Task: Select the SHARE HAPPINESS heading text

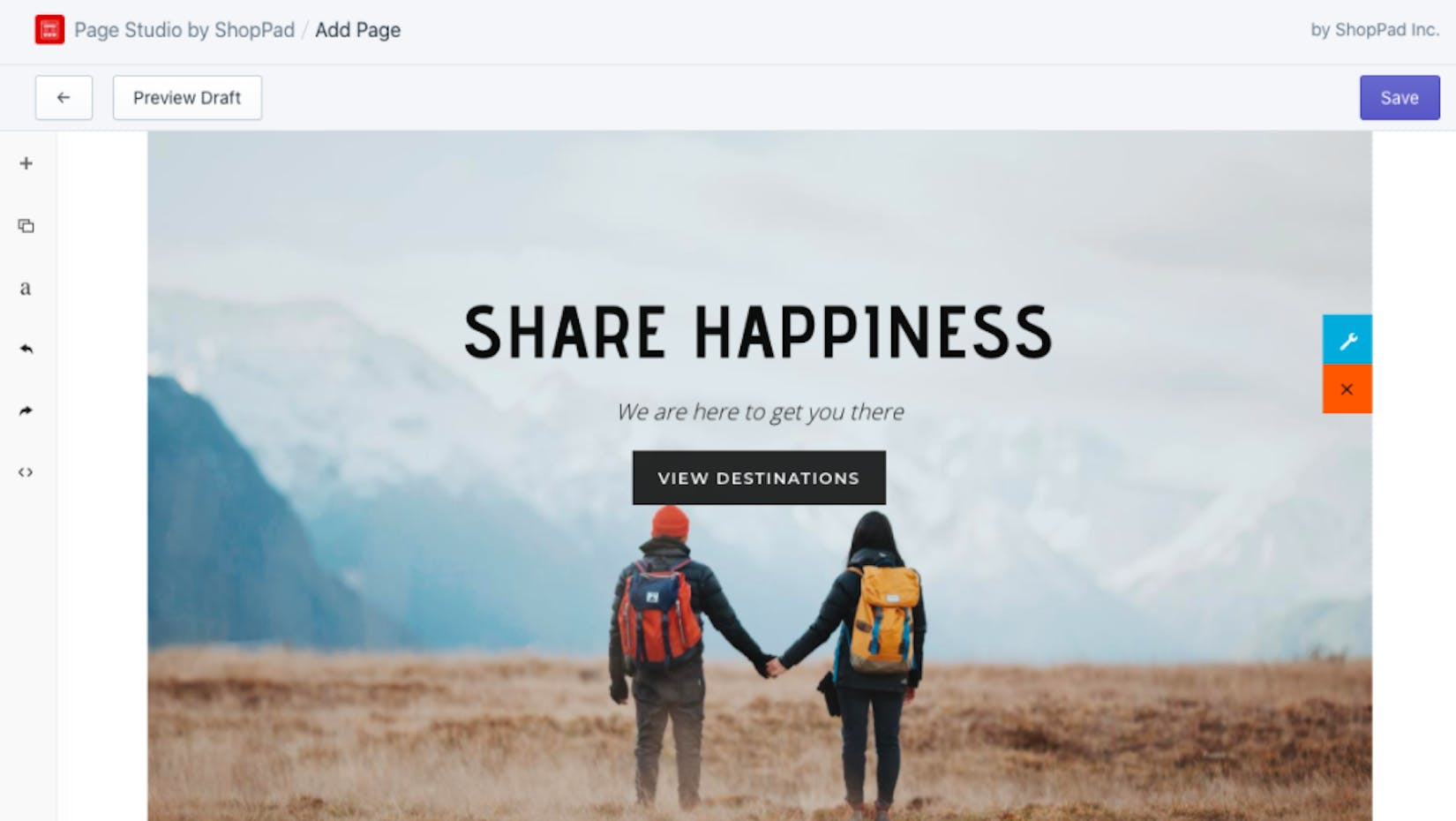Action: [759, 333]
